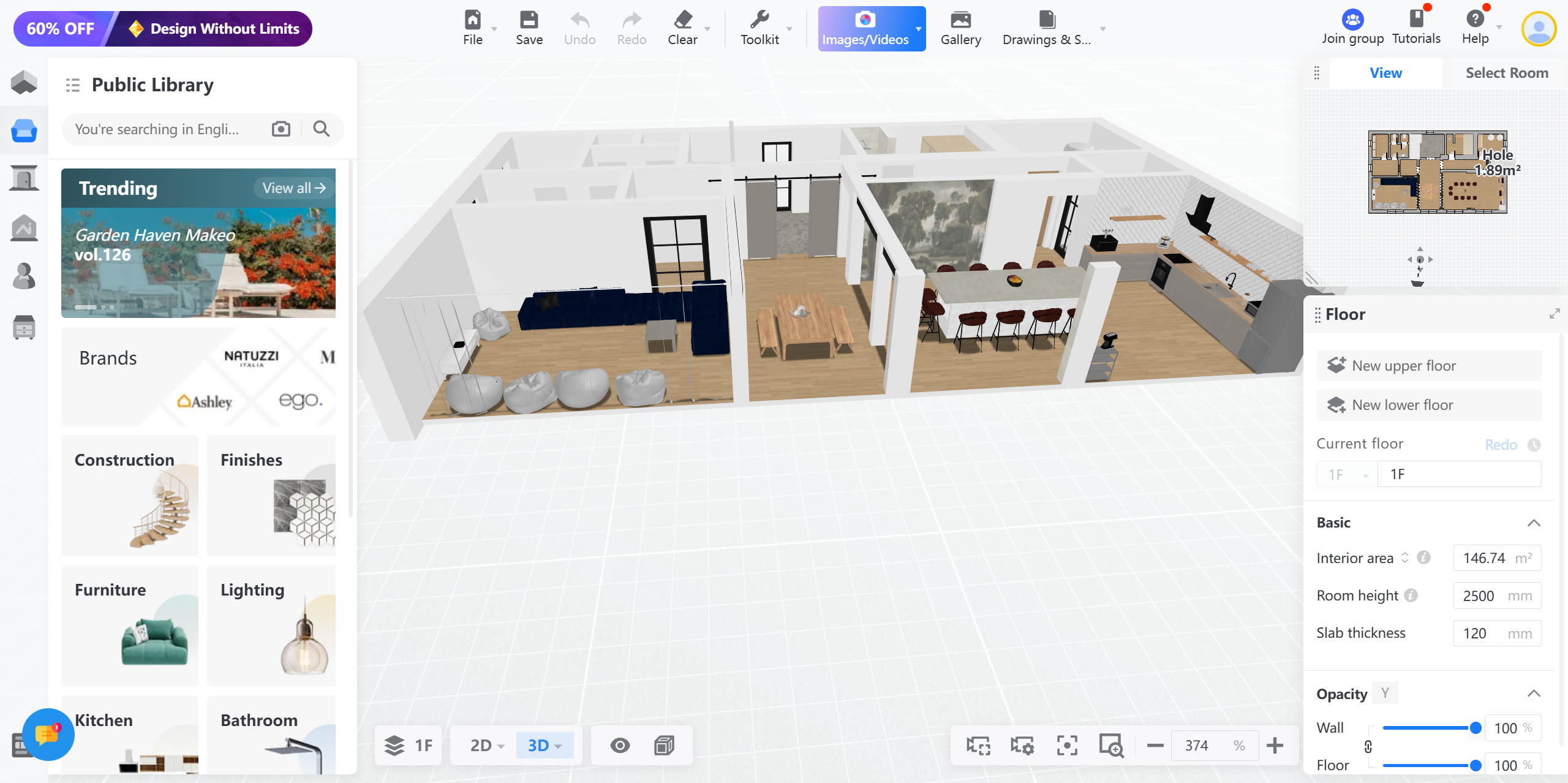Open the Help dropdown arrow

[x=1499, y=27]
